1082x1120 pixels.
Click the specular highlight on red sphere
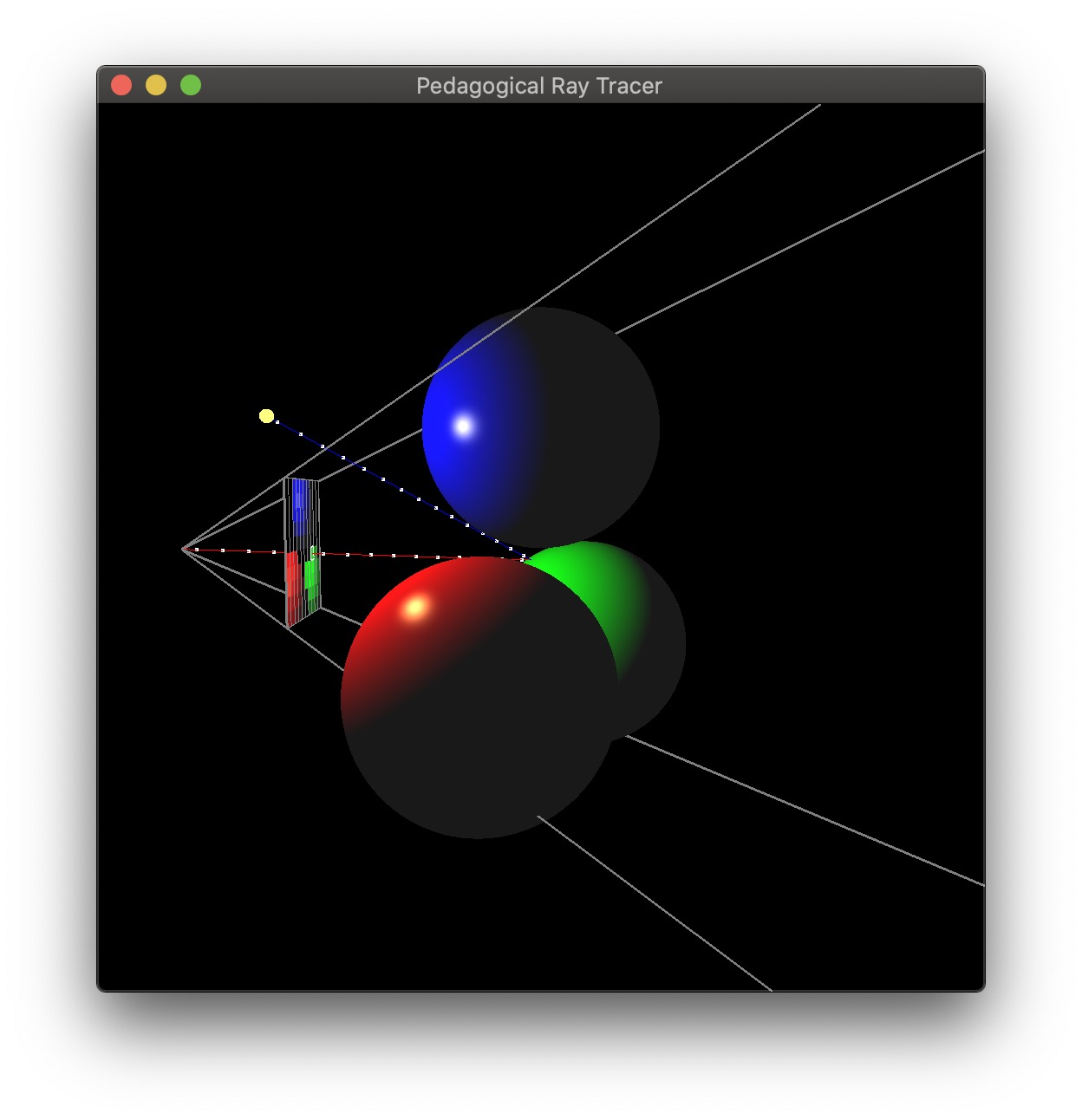pos(415,607)
